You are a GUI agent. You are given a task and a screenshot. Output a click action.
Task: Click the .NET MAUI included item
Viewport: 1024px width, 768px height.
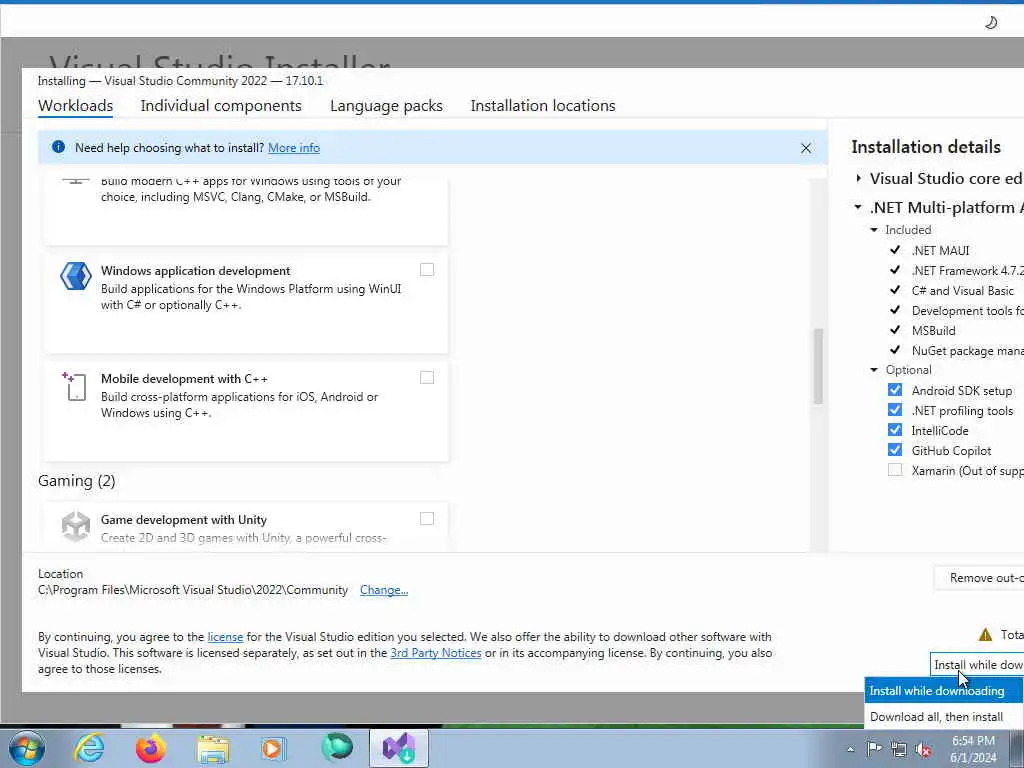[940, 251]
